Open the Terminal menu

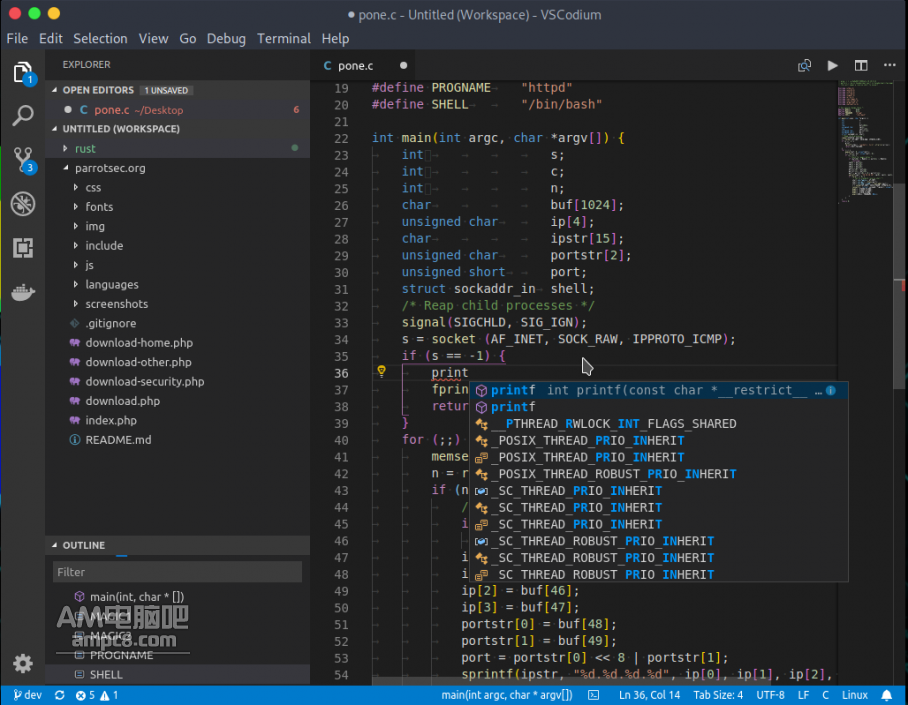coord(284,38)
